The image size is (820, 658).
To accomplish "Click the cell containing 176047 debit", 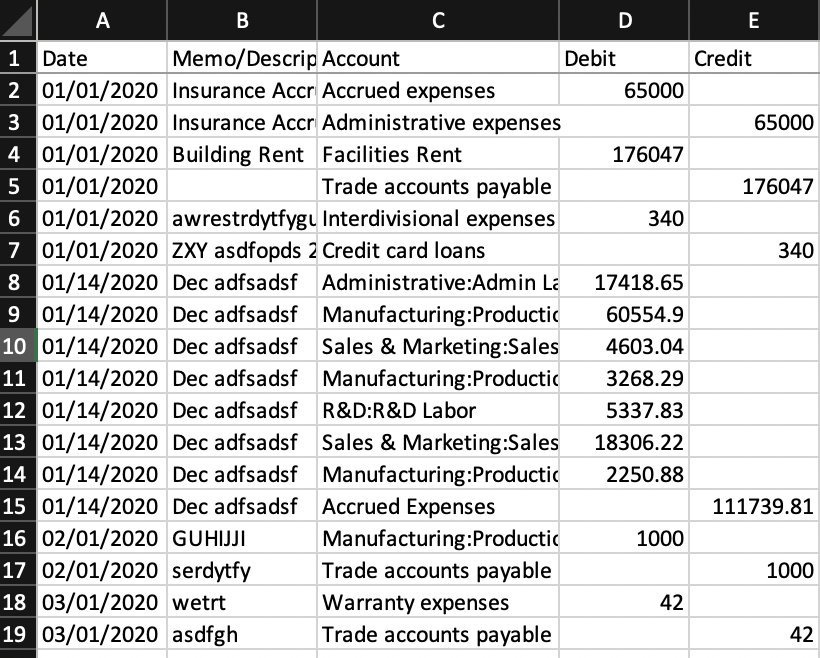I will click(624, 154).
